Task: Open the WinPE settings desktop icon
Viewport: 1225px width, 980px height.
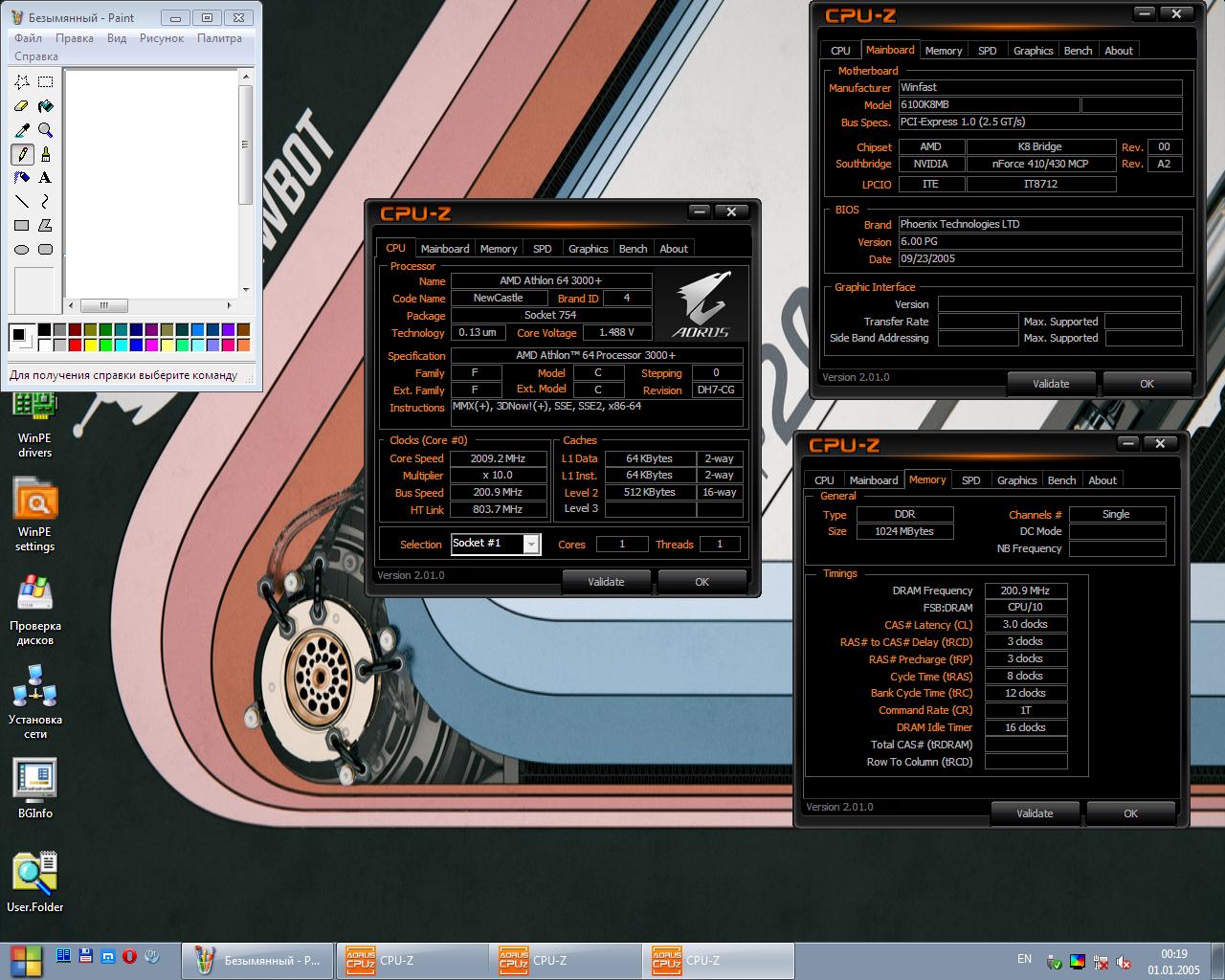Action: point(34,517)
